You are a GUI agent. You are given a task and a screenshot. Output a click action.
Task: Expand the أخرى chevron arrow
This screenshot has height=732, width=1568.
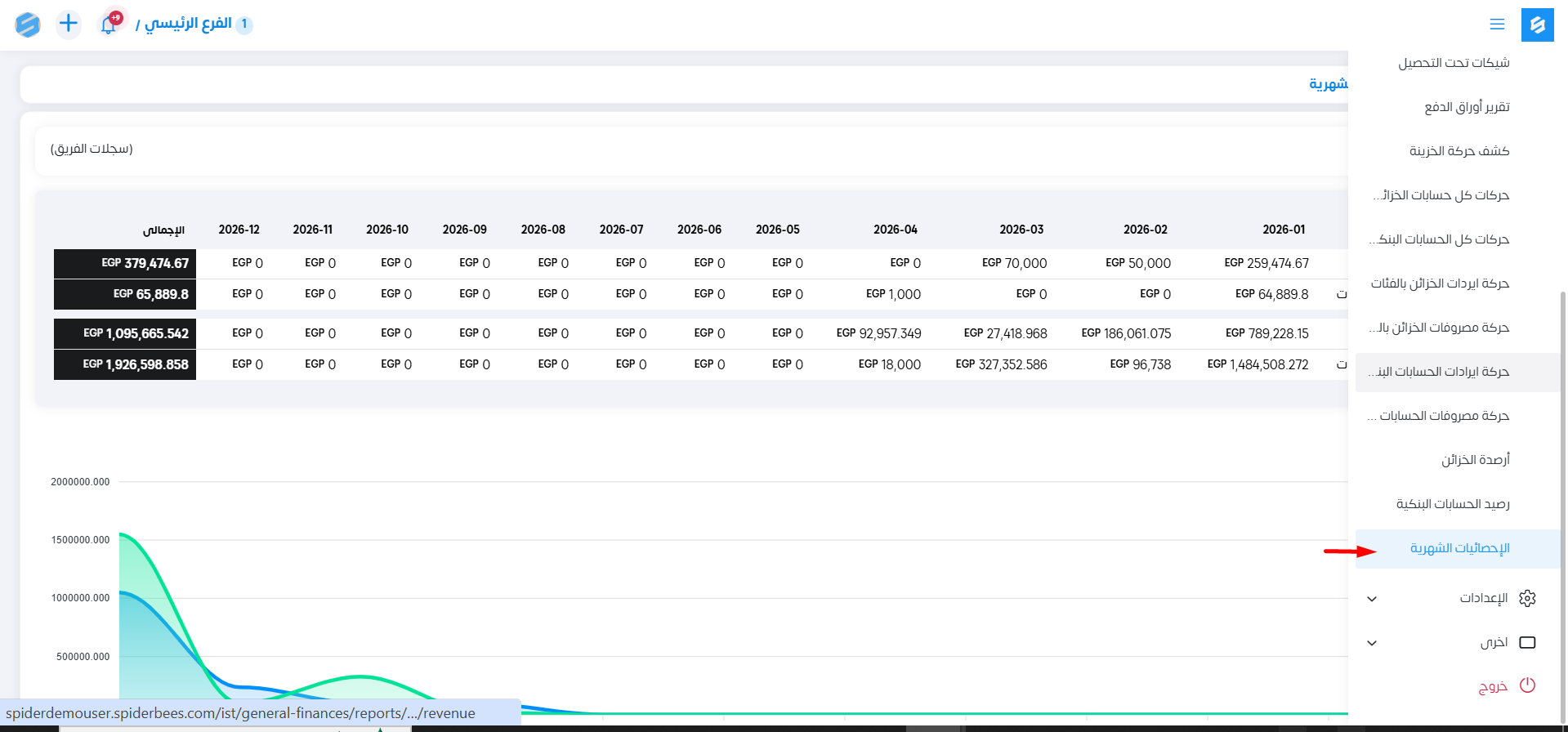coord(1372,643)
